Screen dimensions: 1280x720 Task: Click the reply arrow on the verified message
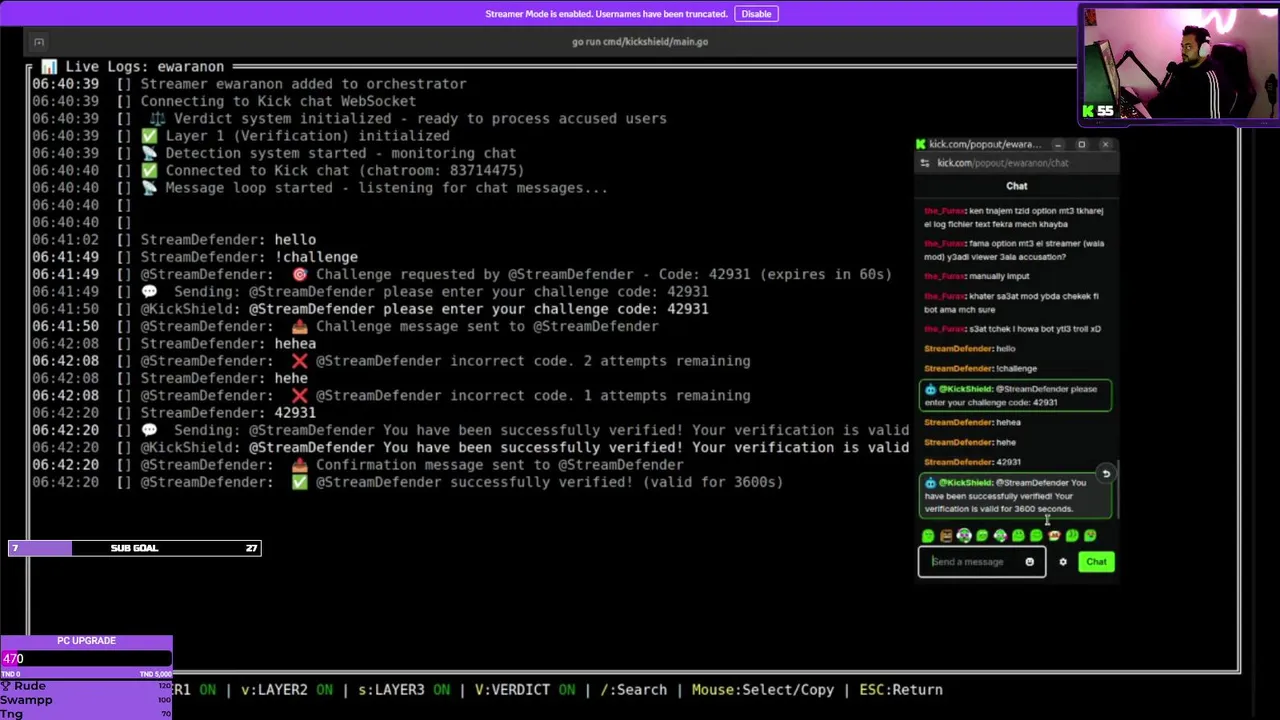1106,474
